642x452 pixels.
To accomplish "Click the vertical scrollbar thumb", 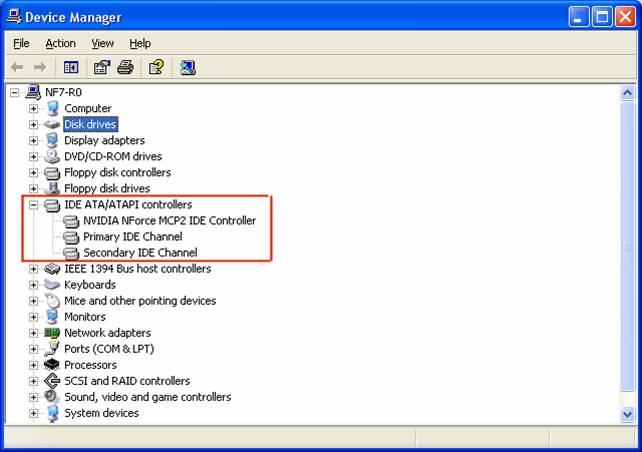I will pyautogui.click(x=627, y=246).
